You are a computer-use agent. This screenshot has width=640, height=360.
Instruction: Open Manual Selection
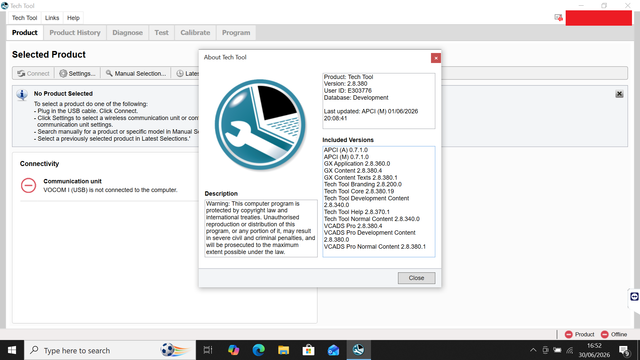coord(136,73)
